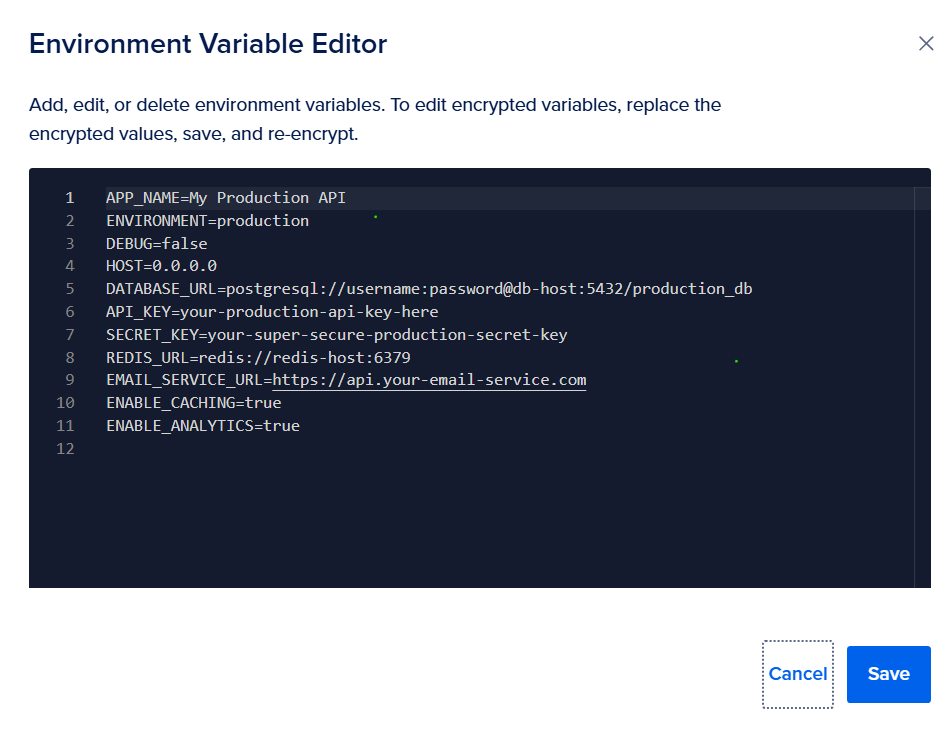The height and width of the screenshot is (730, 949).
Task: Click line number 11 in the gutter
Action: (66, 426)
